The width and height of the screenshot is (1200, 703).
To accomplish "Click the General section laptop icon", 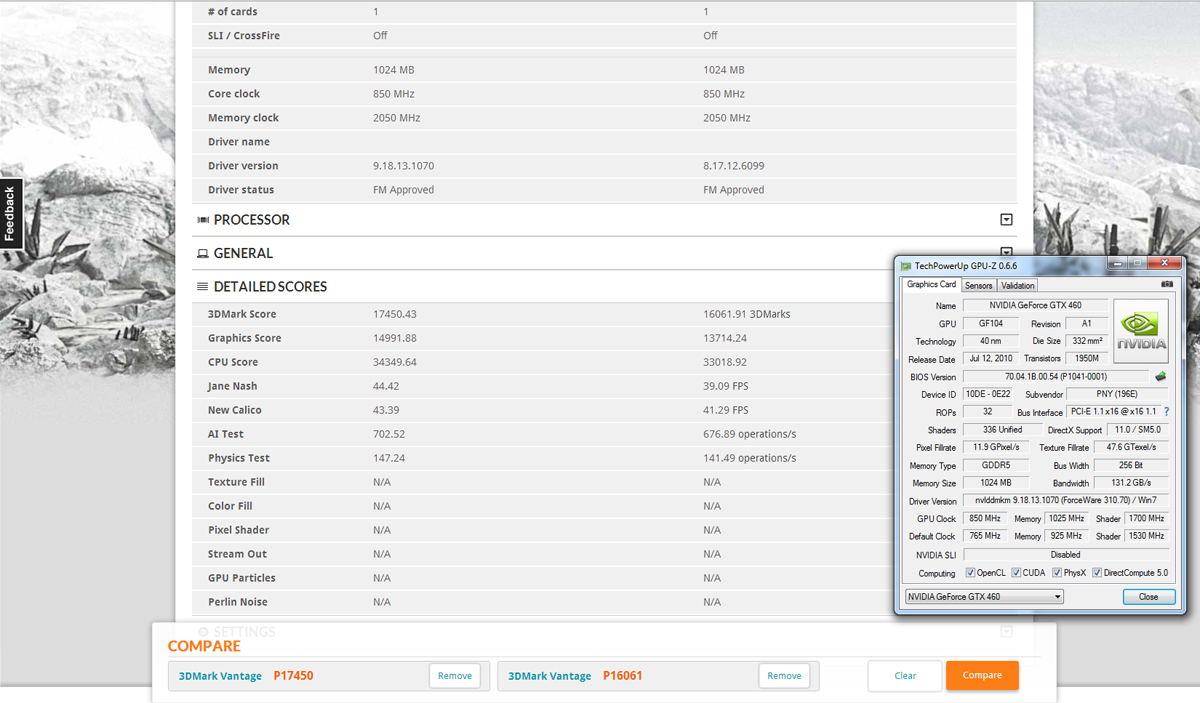I will 203,254.
